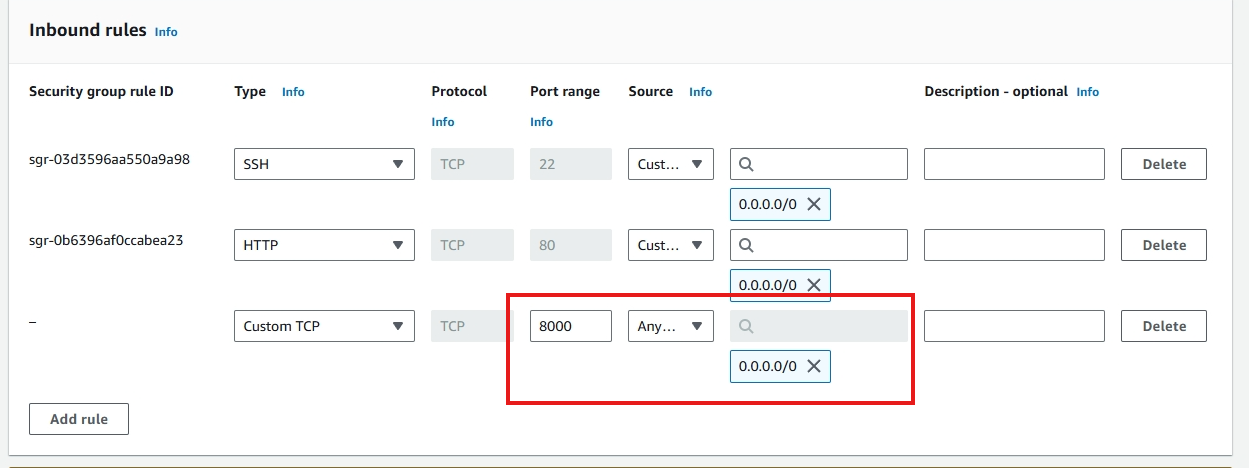Remove 0.0.0.0/0 chip in Custom TCP rule
The width and height of the screenshot is (1249, 468).
pyautogui.click(x=814, y=366)
